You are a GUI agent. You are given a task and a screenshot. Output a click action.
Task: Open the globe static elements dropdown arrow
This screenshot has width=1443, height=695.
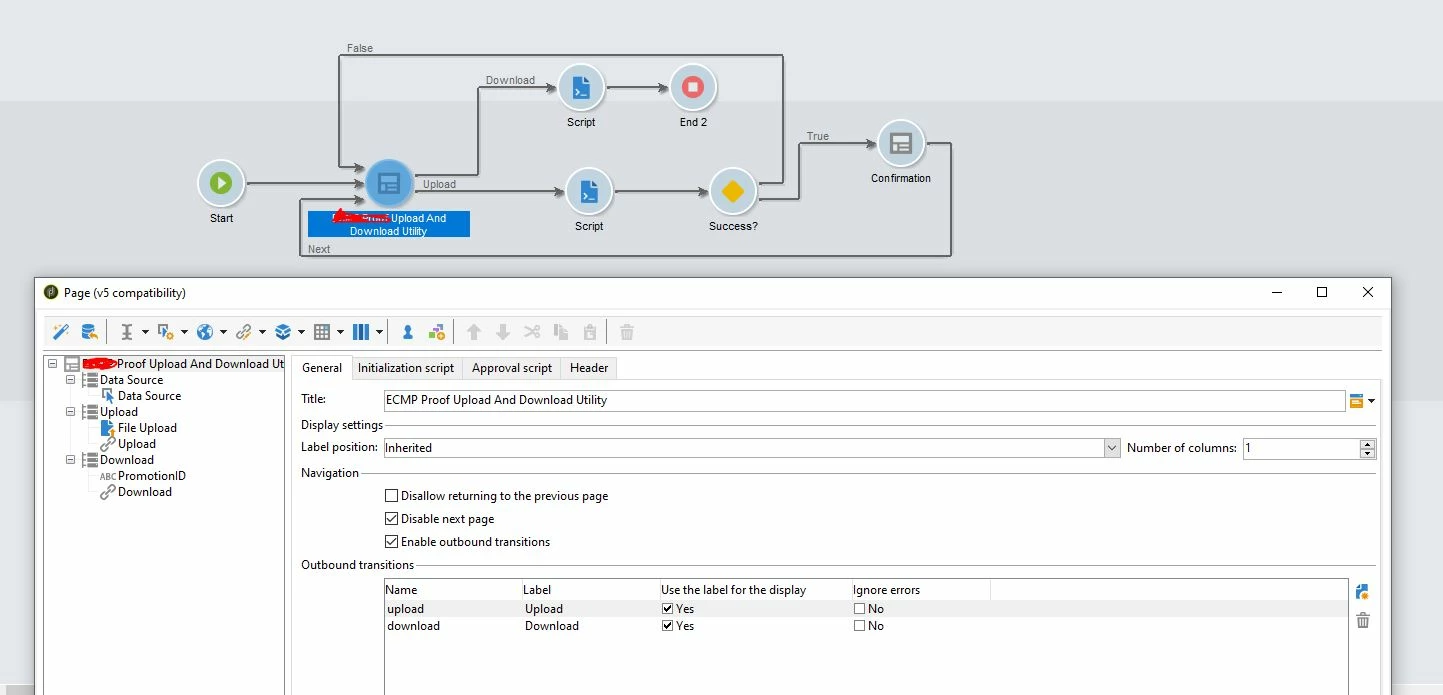[x=223, y=333]
